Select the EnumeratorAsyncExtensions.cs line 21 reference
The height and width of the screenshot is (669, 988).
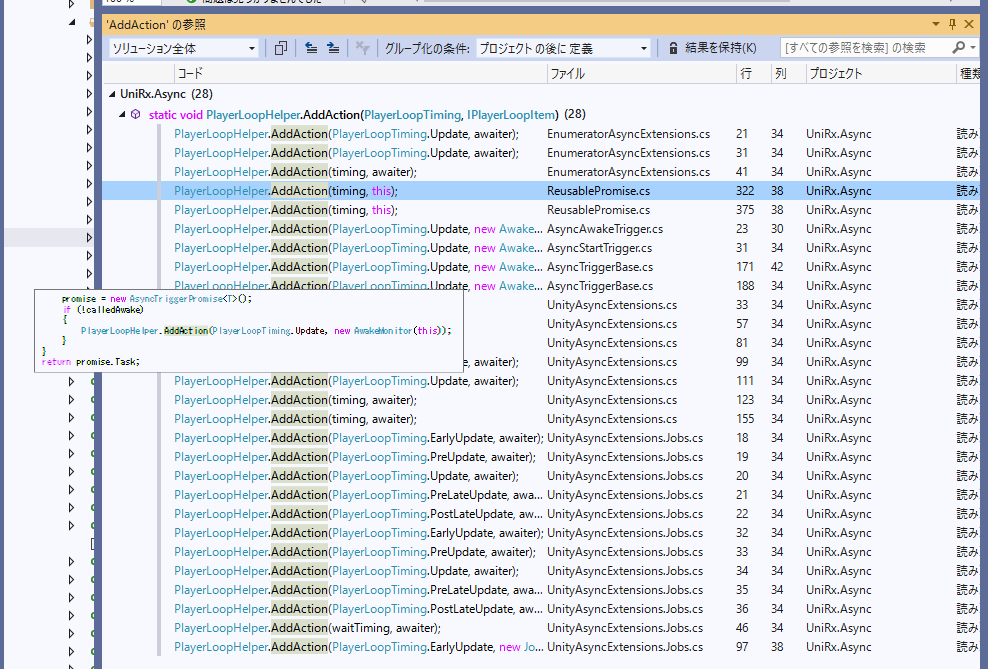tap(541, 134)
